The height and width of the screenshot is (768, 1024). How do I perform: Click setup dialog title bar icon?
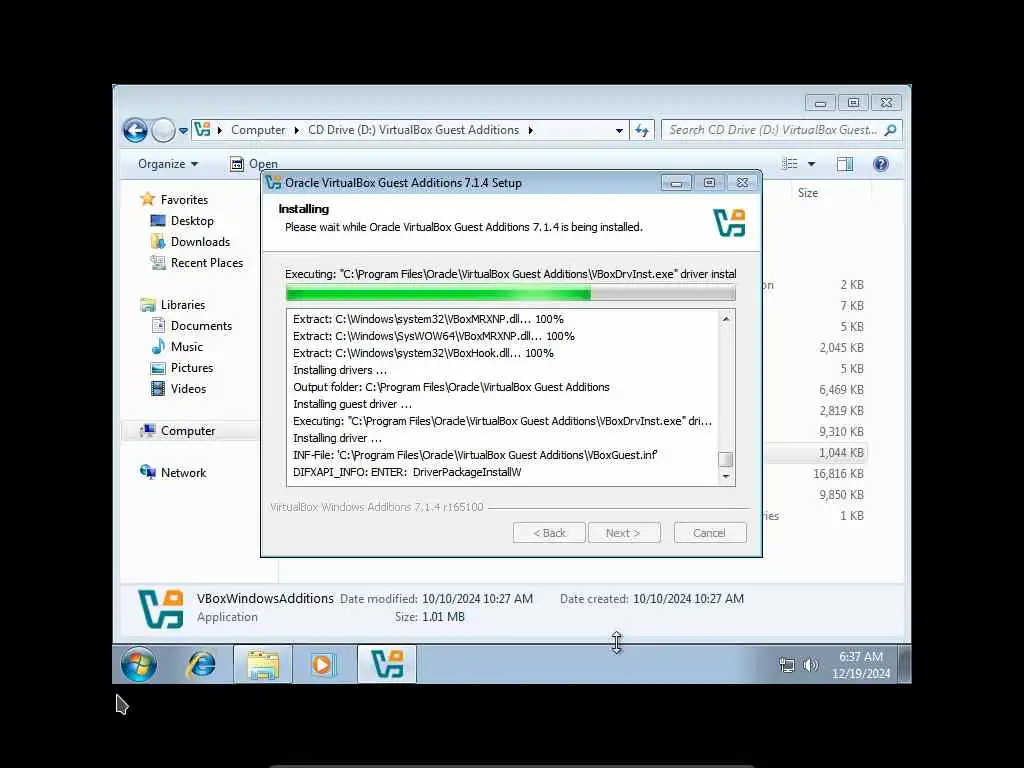[273, 183]
